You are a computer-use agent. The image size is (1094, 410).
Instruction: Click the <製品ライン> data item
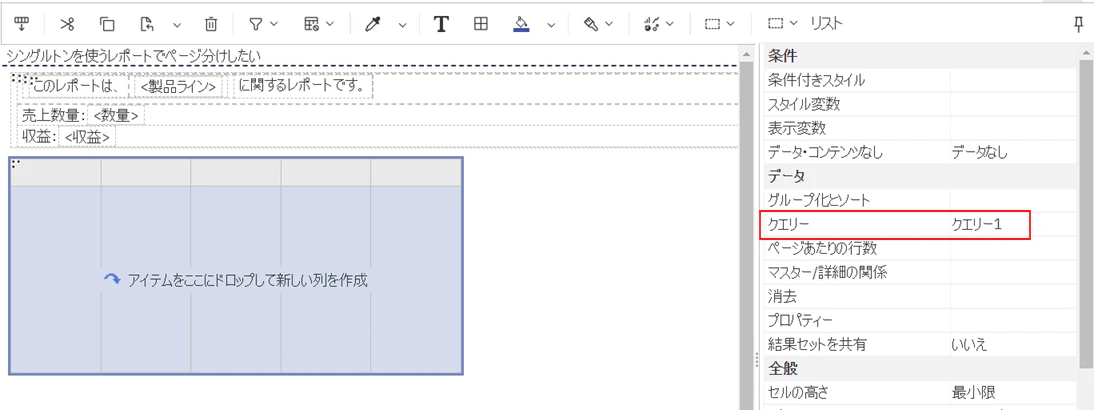click(178, 86)
